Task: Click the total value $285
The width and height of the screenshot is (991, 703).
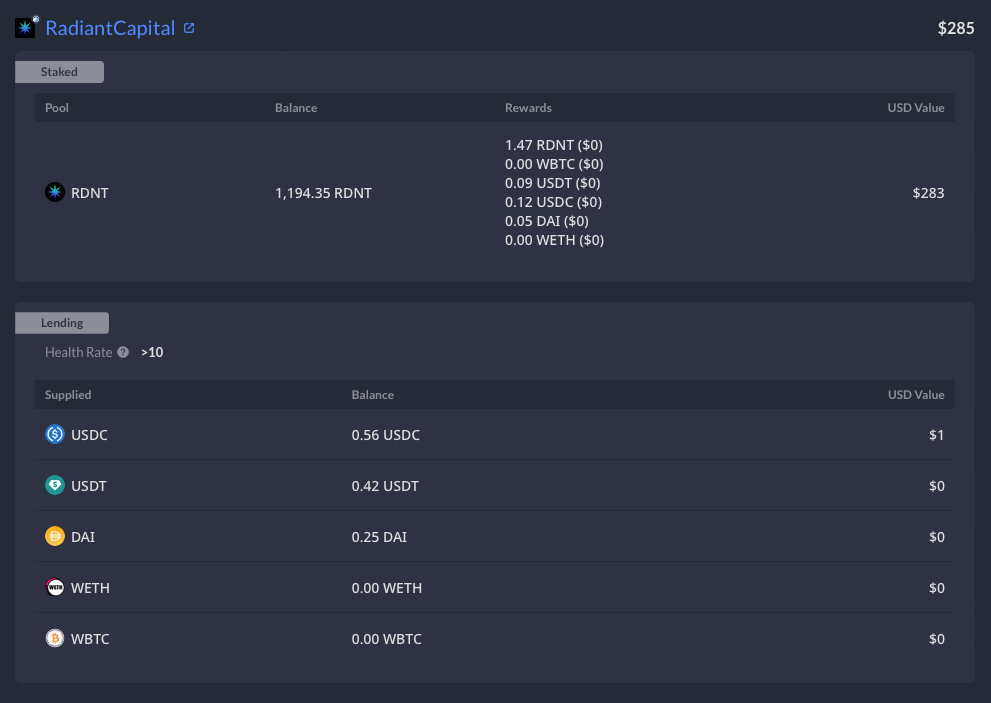Action: [956, 28]
